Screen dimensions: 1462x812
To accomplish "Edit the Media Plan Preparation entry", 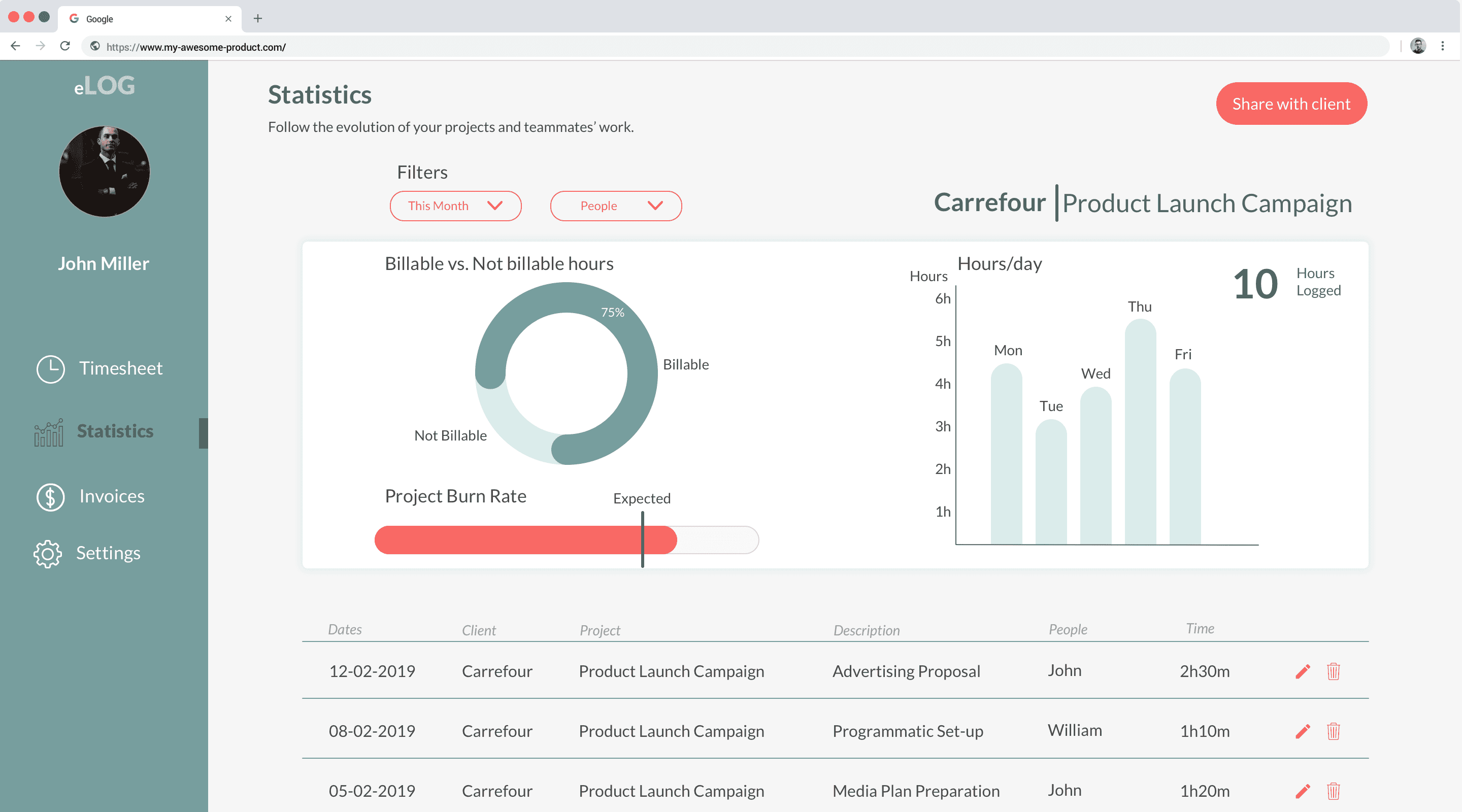I will tap(1303, 791).
